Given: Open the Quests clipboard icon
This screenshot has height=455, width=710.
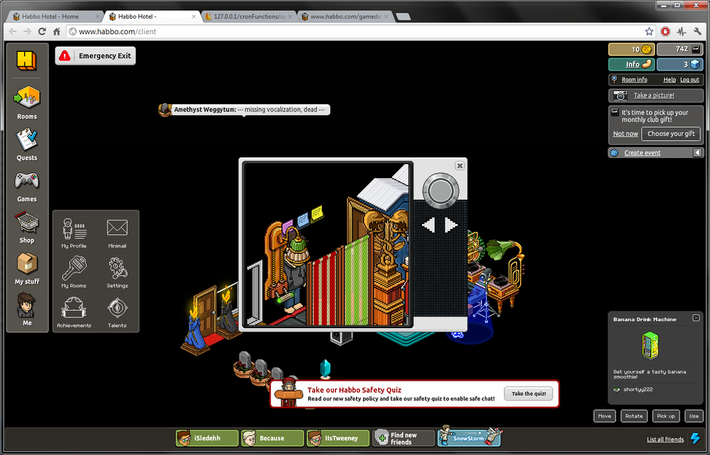Looking at the screenshot, I should pyautogui.click(x=27, y=139).
